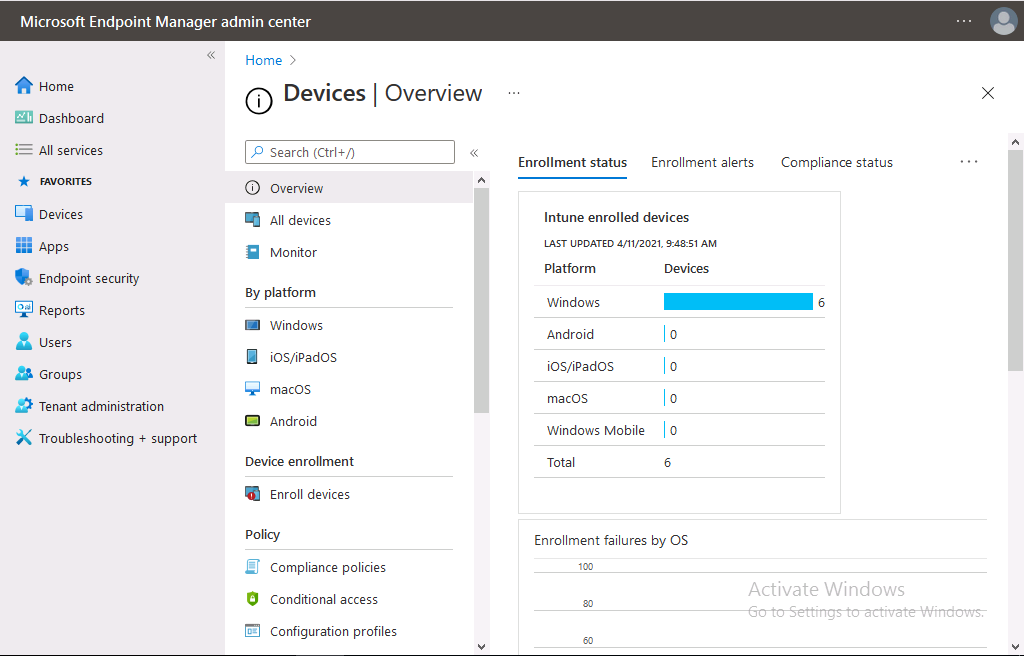Click the 'Android' row in enrolled devices table

point(679,334)
